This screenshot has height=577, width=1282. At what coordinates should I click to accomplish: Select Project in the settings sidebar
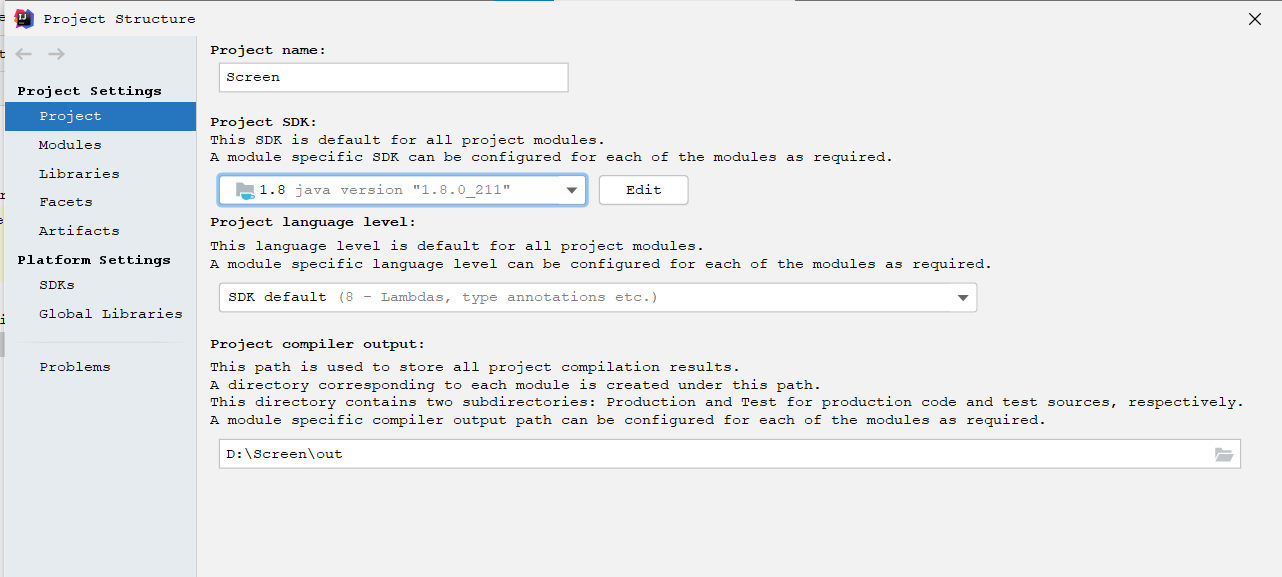[x=70, y=115]
